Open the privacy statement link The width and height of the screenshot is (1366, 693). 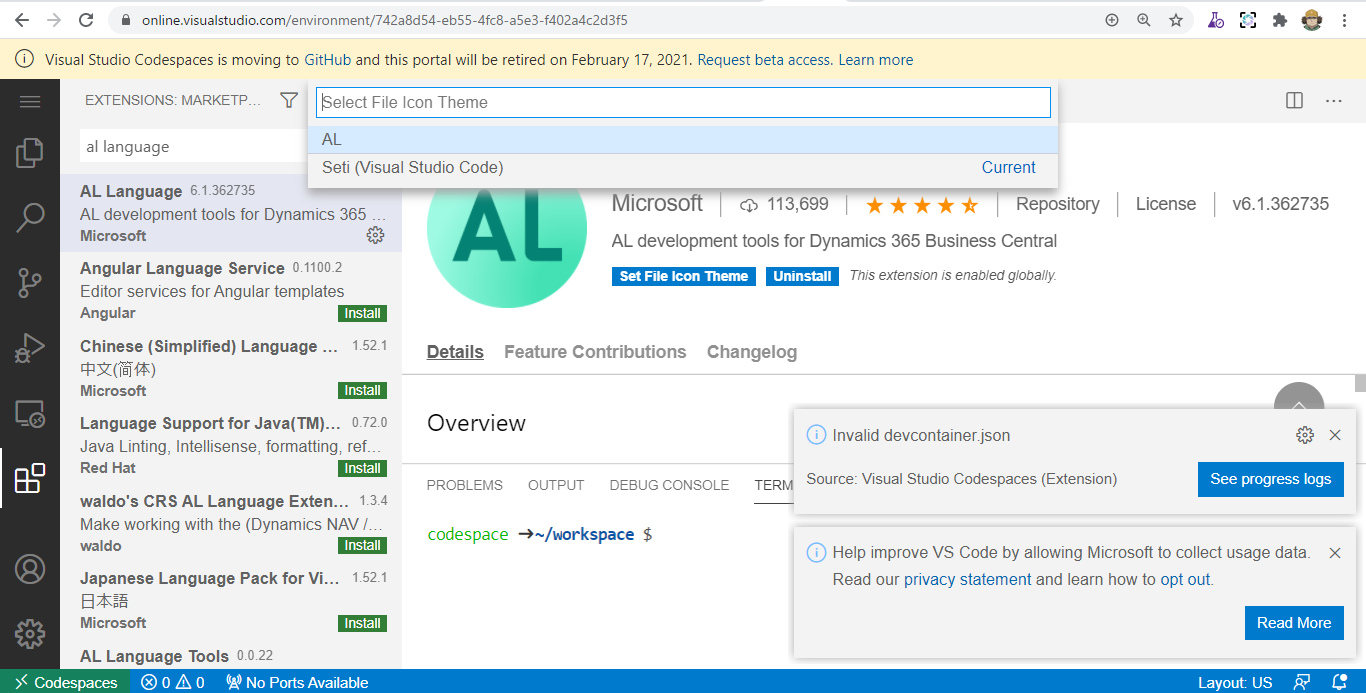click(967, 579)
